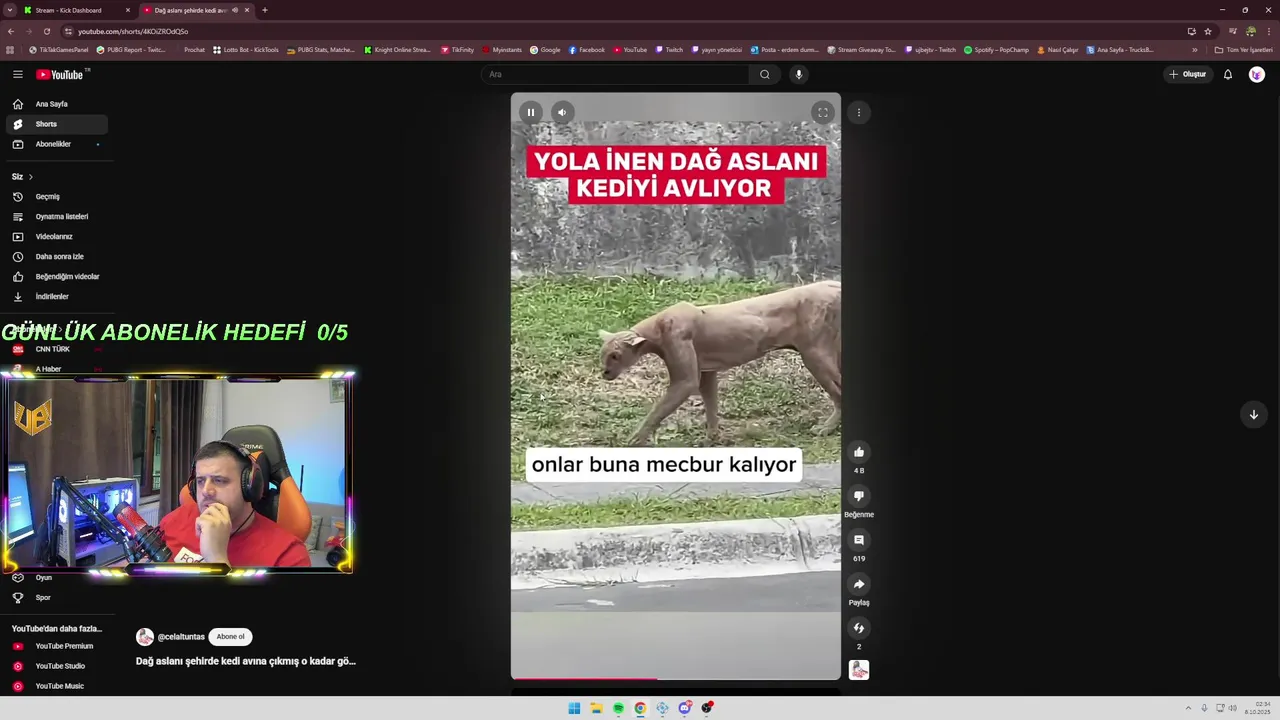Image resolution: width=1280 pixels, height=720 pixels.
Task: Open YouTube Music link
Action: [56, 686]
